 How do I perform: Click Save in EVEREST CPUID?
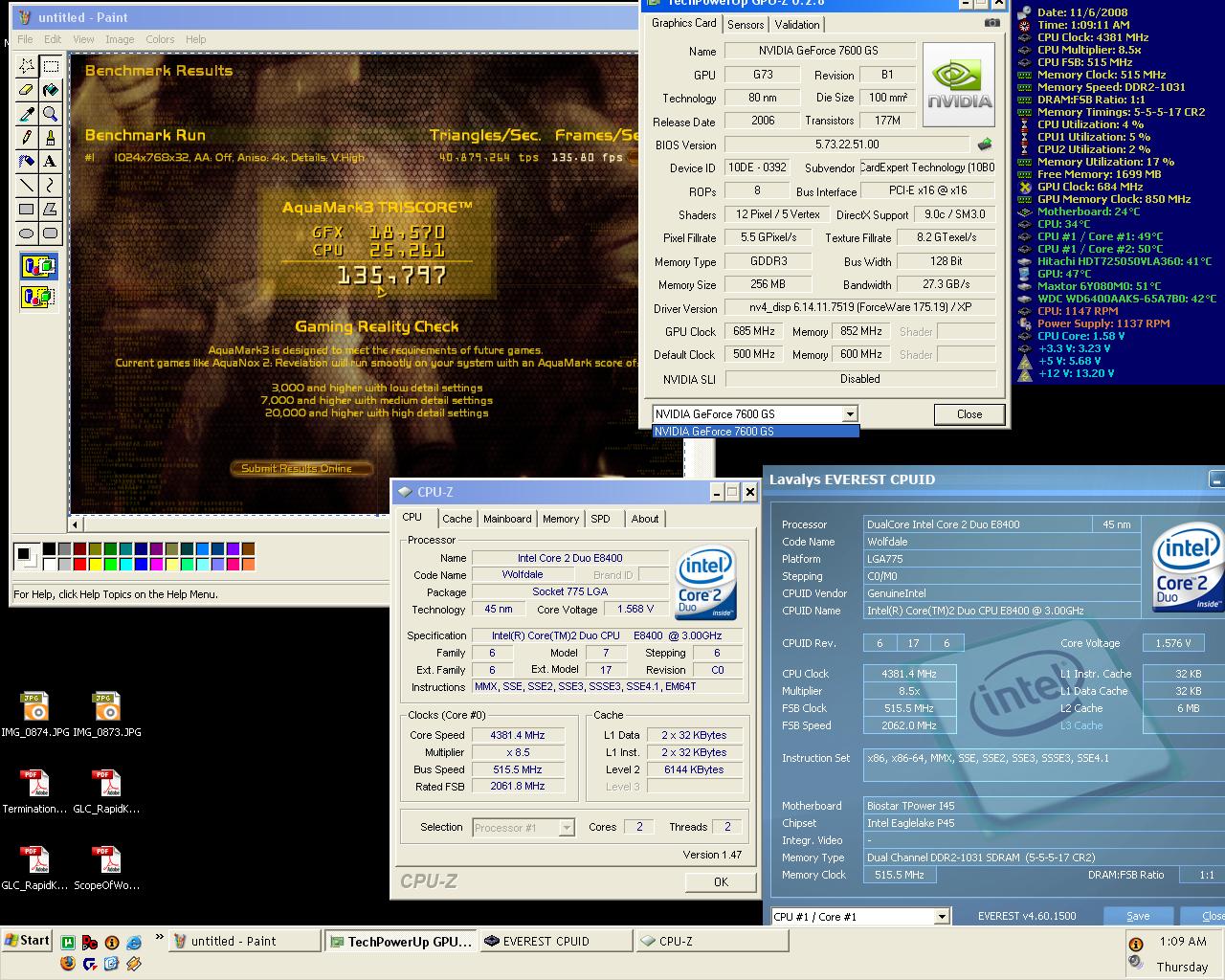pos(1137,917)
